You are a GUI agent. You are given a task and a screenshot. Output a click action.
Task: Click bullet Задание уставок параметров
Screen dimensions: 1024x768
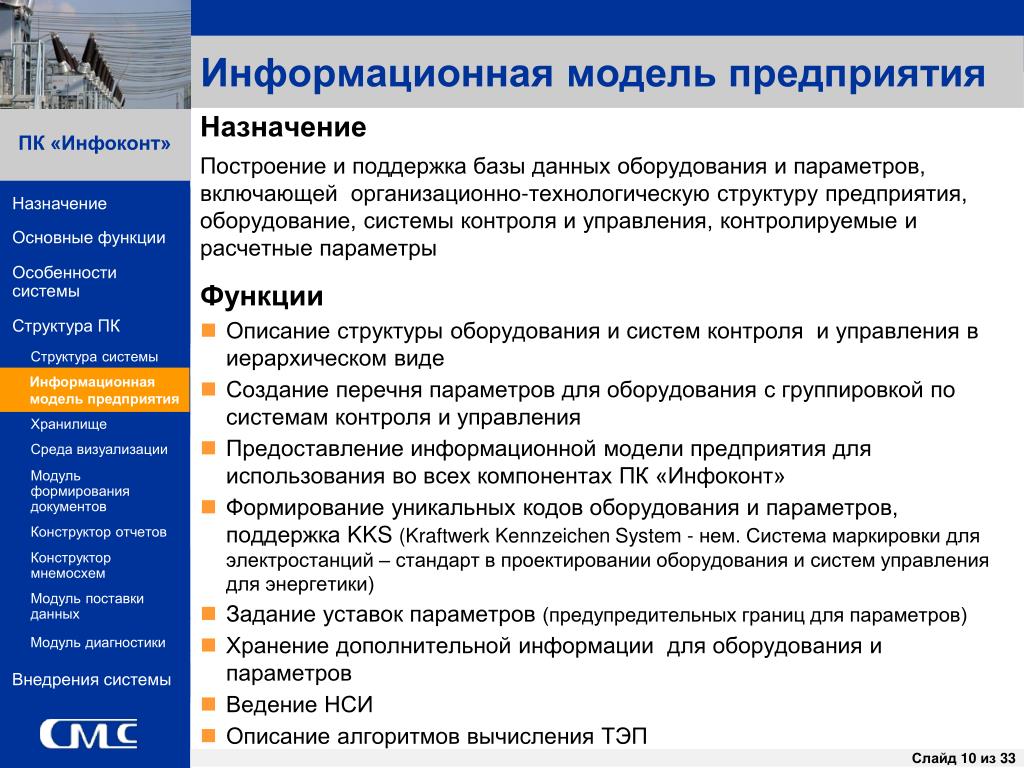pyautogui.click(x=596, y=615)
